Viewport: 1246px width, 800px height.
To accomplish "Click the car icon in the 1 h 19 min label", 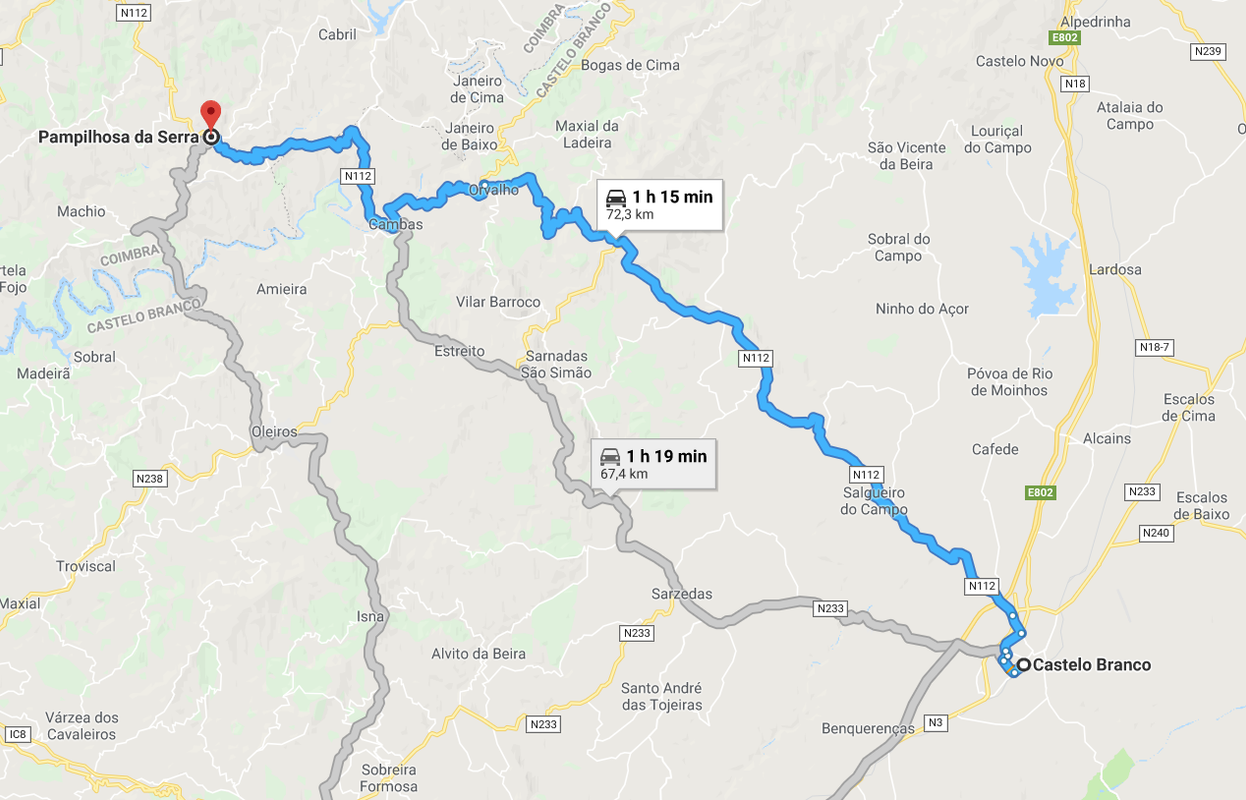I will [610, 457].
